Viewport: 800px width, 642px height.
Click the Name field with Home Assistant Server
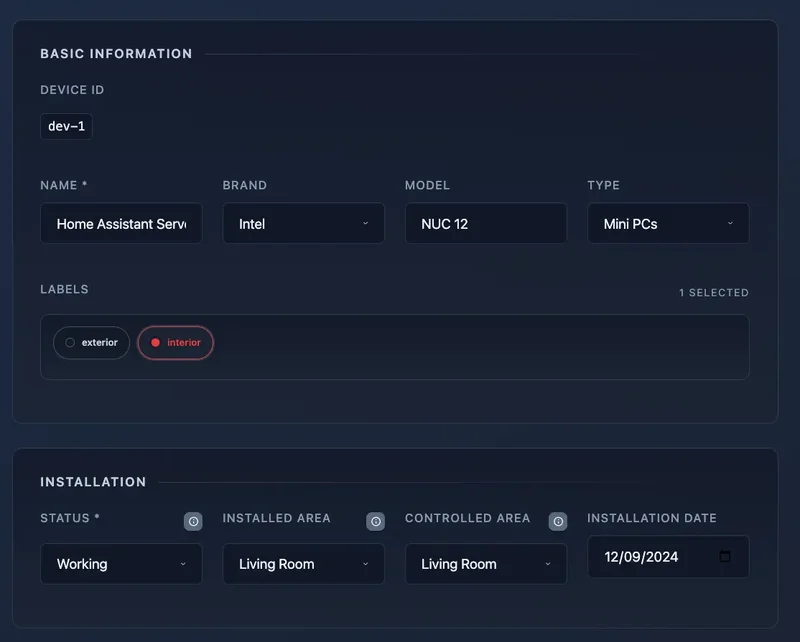coord(121,223)
